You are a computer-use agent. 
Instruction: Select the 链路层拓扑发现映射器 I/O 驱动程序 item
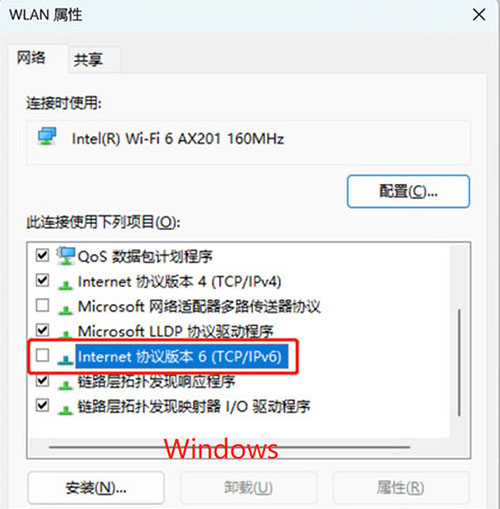194,406
